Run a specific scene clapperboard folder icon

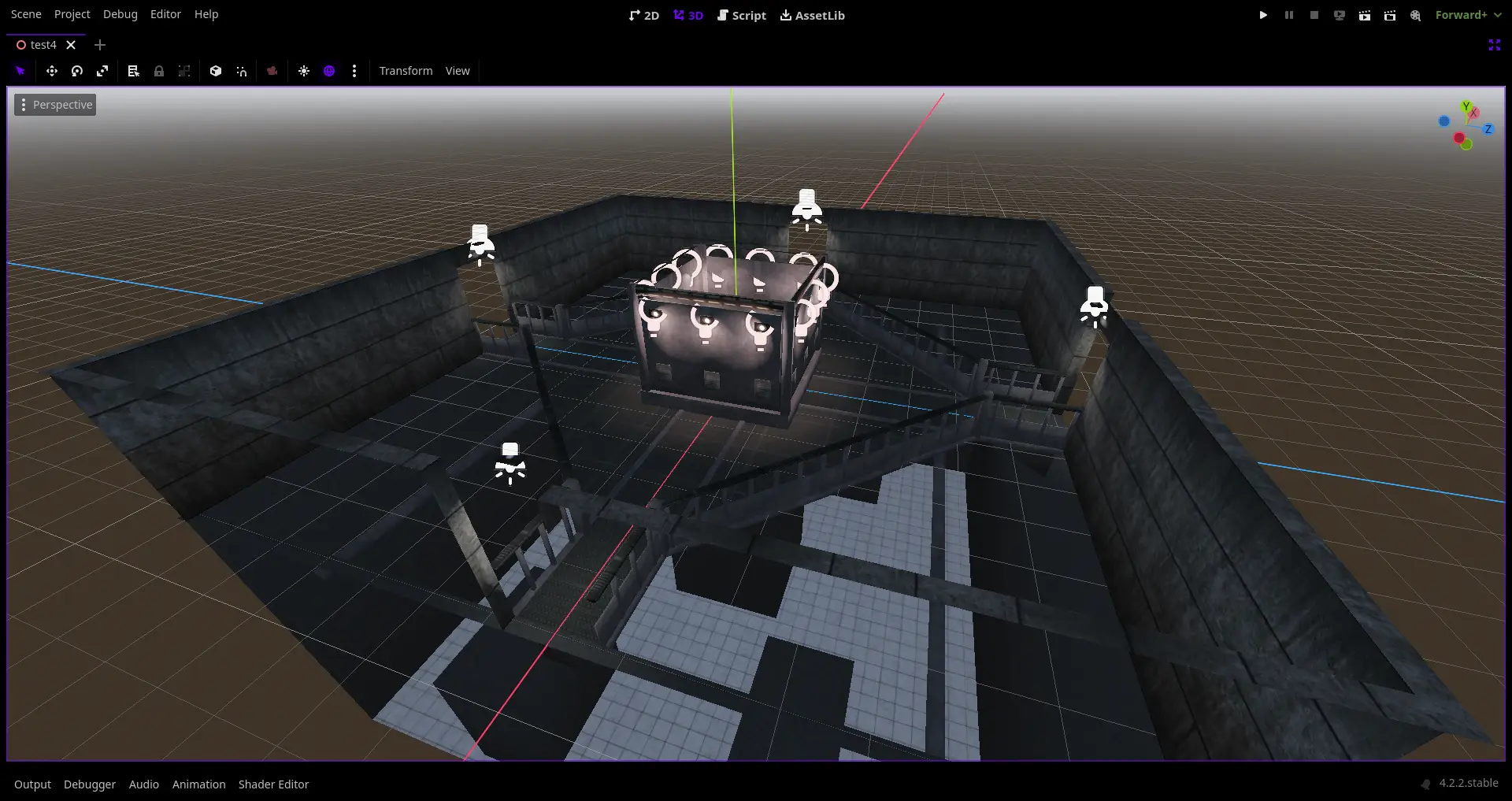(1390, 15)
